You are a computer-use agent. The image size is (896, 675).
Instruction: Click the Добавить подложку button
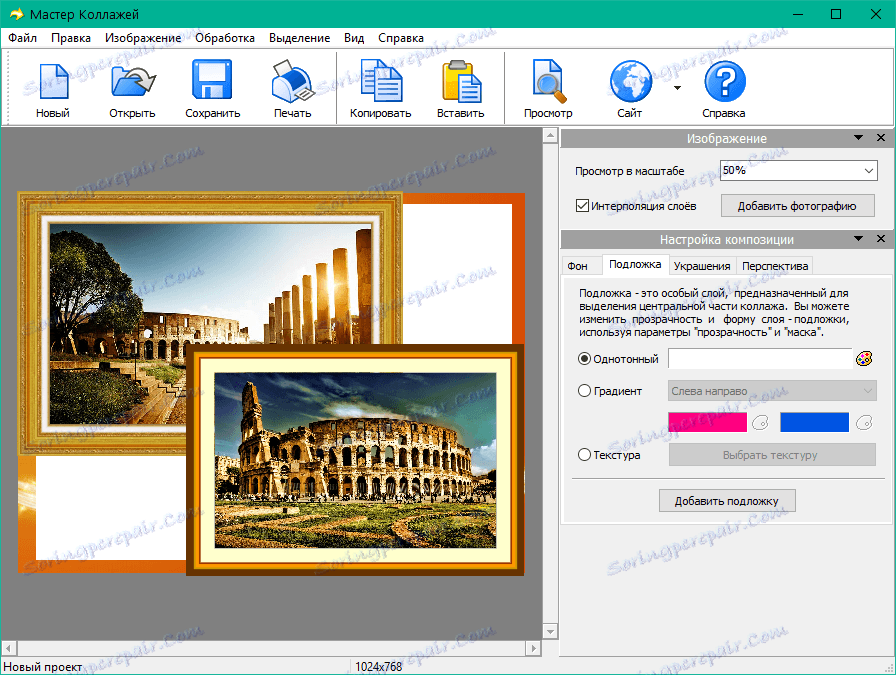pyautogui.click(x=727, y=501)
